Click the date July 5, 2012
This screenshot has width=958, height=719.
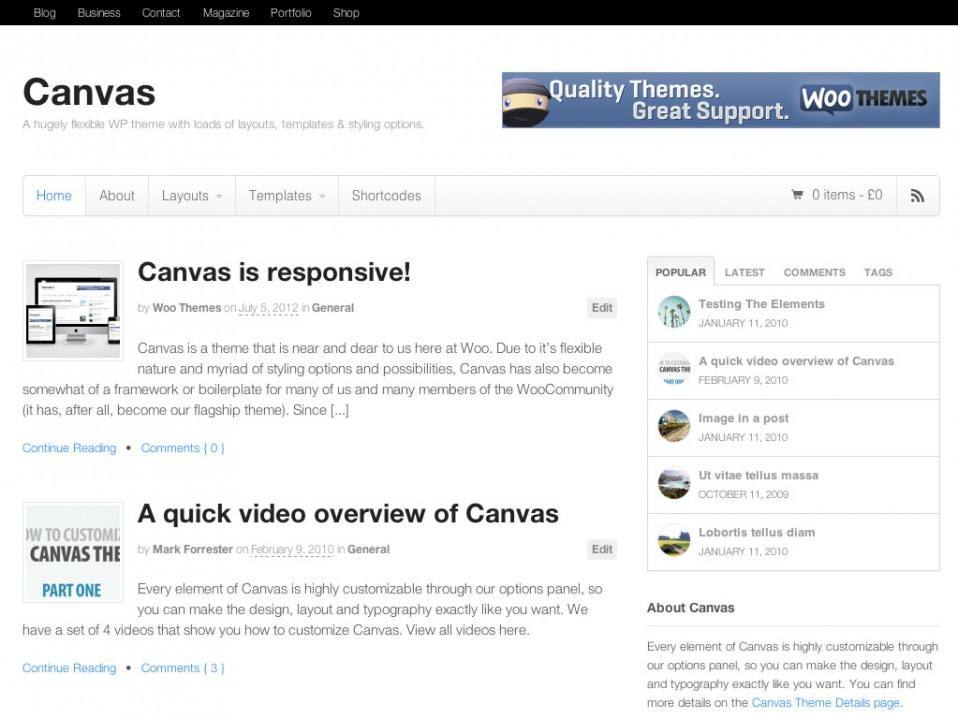[268, 308]
